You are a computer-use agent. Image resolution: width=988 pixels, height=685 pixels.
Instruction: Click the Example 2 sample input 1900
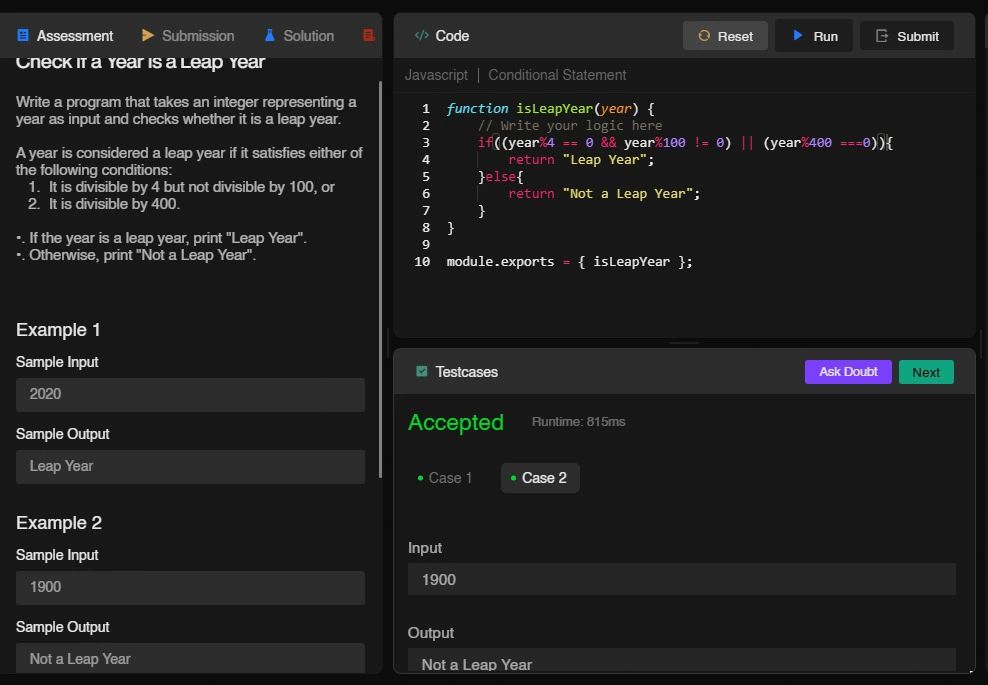pos(190,587)
